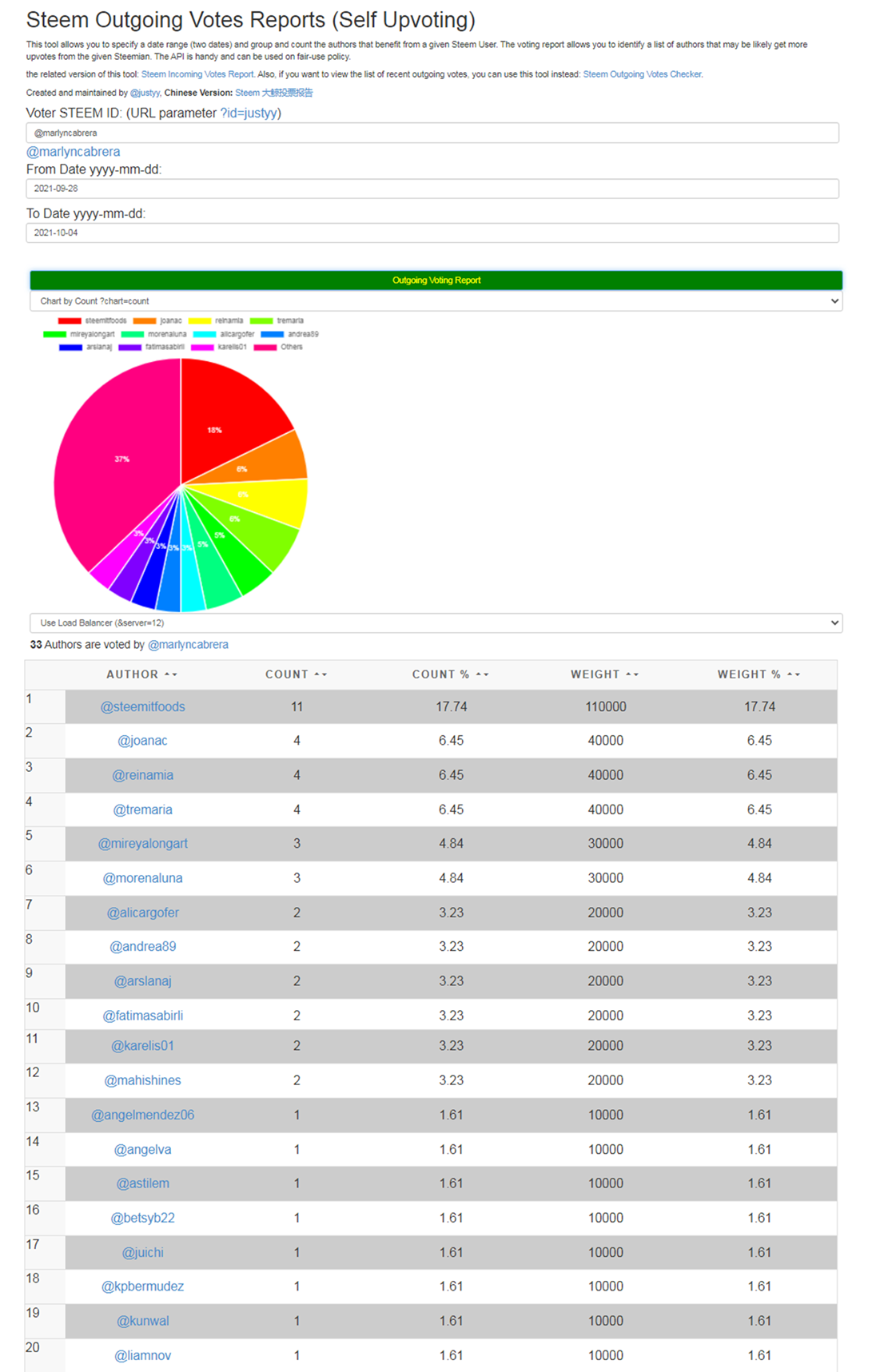
Task: Open the @tremaria author link
Action: click(x=142, y=809)
